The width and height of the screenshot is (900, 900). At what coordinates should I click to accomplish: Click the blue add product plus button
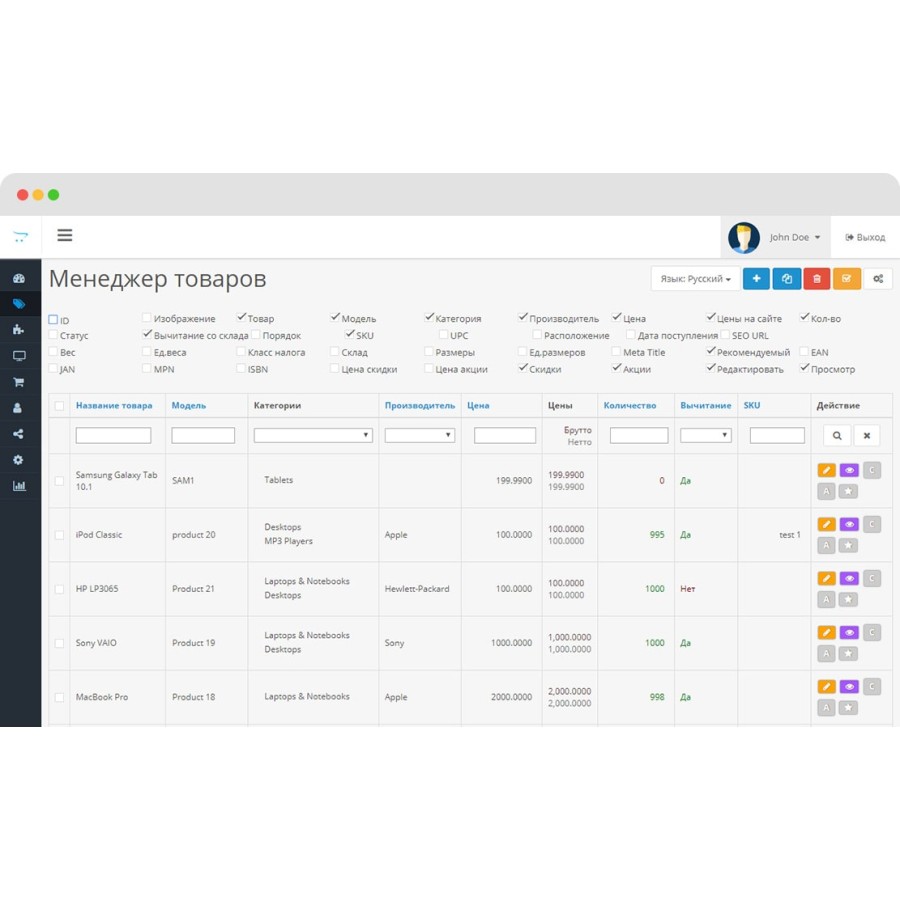point(756,278)
